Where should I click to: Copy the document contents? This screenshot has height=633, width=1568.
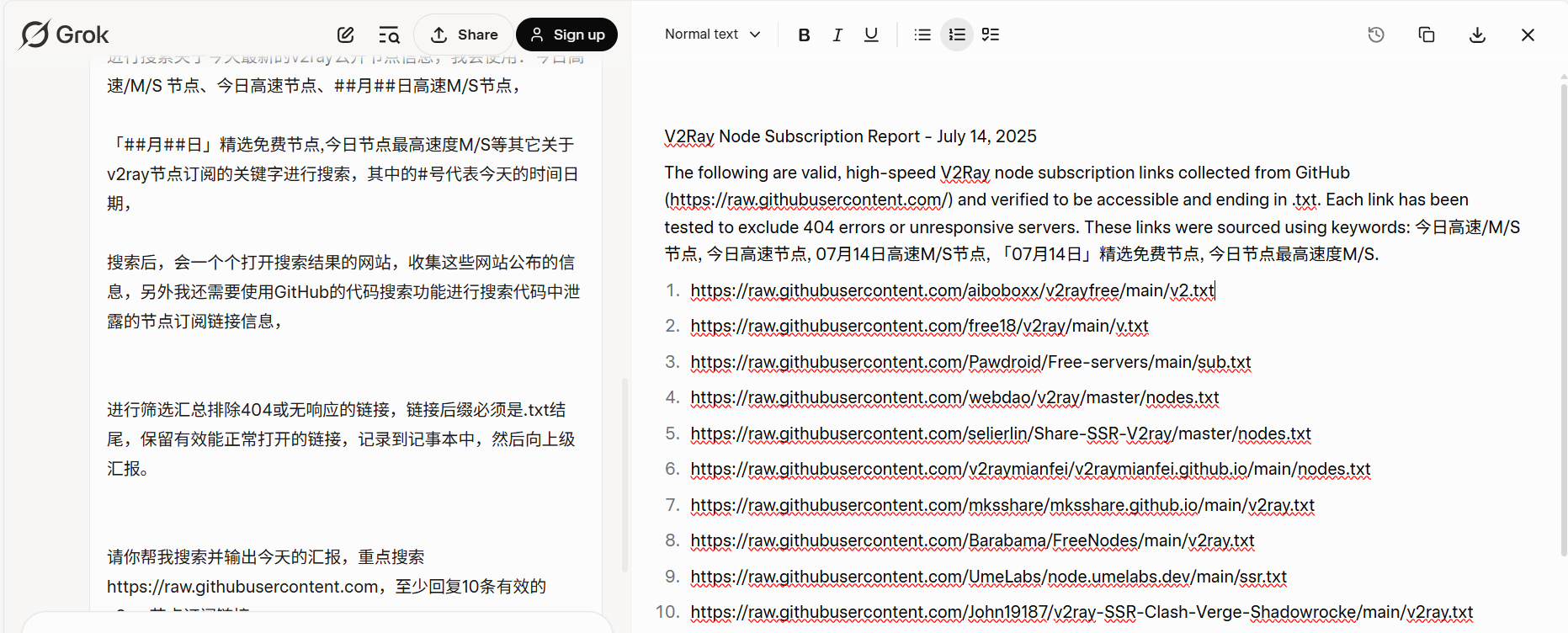pos(1427,35)
